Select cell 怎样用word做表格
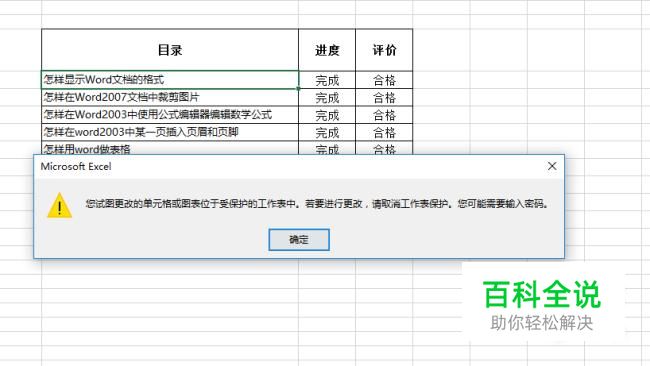The width and height of the screenshot is (650, 366). pyautogui.click(x=170, y=148)
